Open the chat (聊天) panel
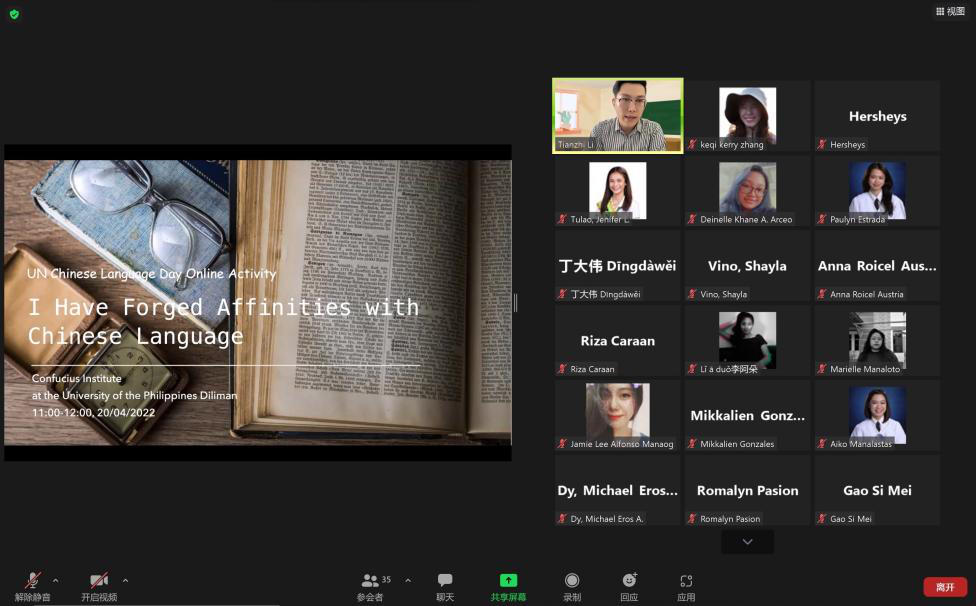The height and width of the screenshot is (606, 976). click(445, 581)
